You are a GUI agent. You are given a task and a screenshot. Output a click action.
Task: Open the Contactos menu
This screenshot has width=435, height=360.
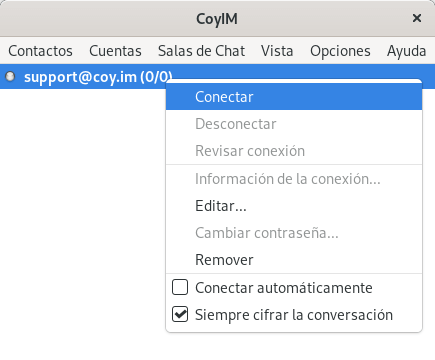pos(40,51)
